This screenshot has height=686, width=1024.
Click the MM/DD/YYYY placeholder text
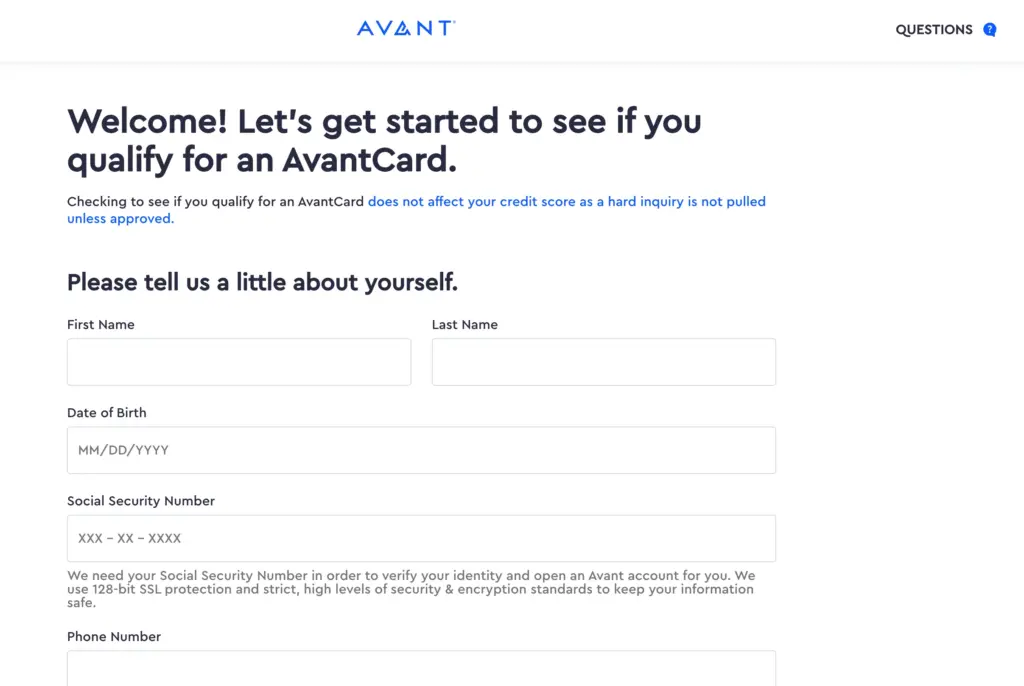tap(123, 449)
